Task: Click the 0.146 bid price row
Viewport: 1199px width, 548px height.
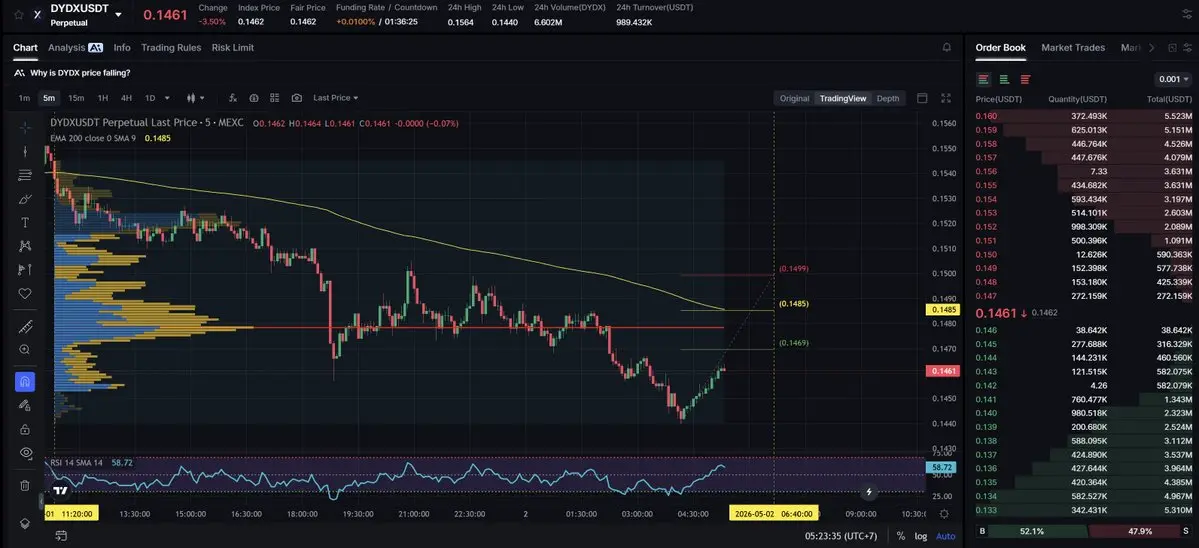Action: click(x=1084, y=330)
